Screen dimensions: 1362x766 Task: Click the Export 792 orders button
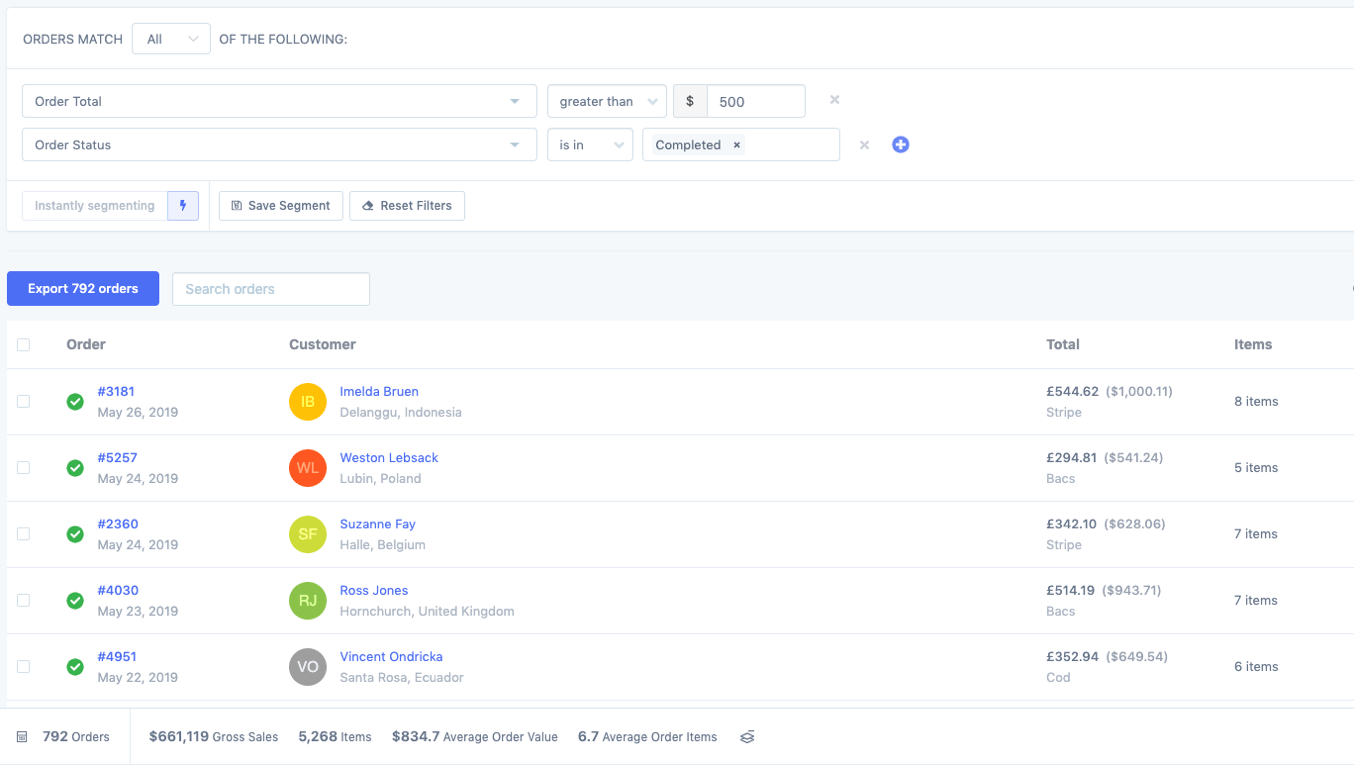pyautogui.click(x=83, y=288)
